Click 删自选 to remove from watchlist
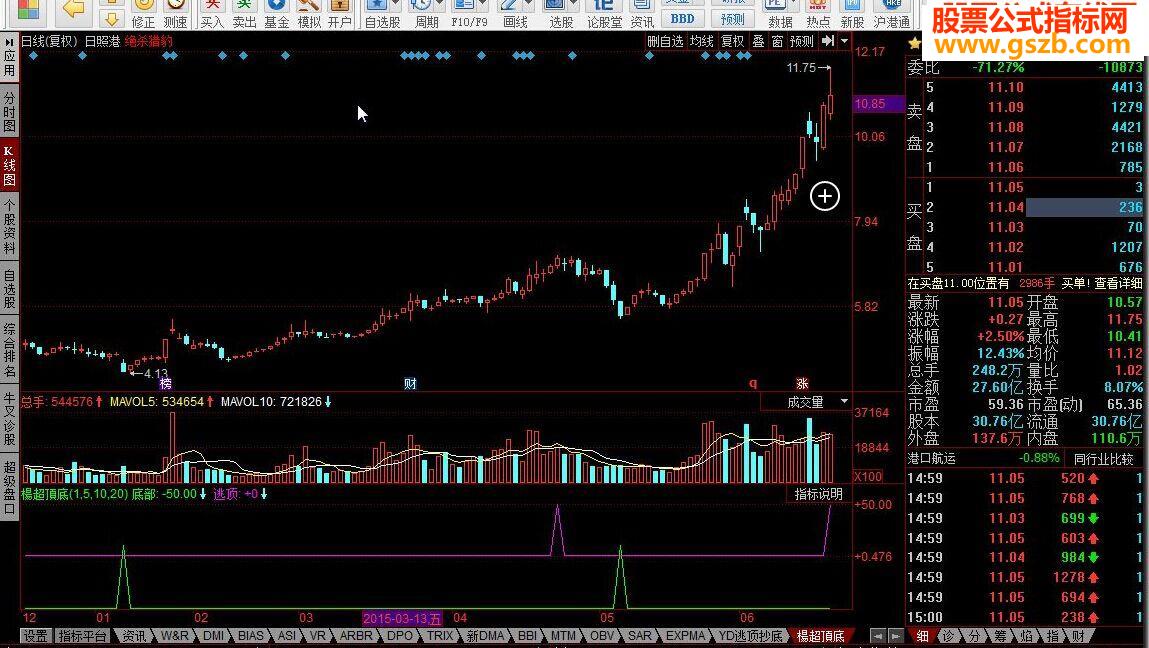 [665, 41]
